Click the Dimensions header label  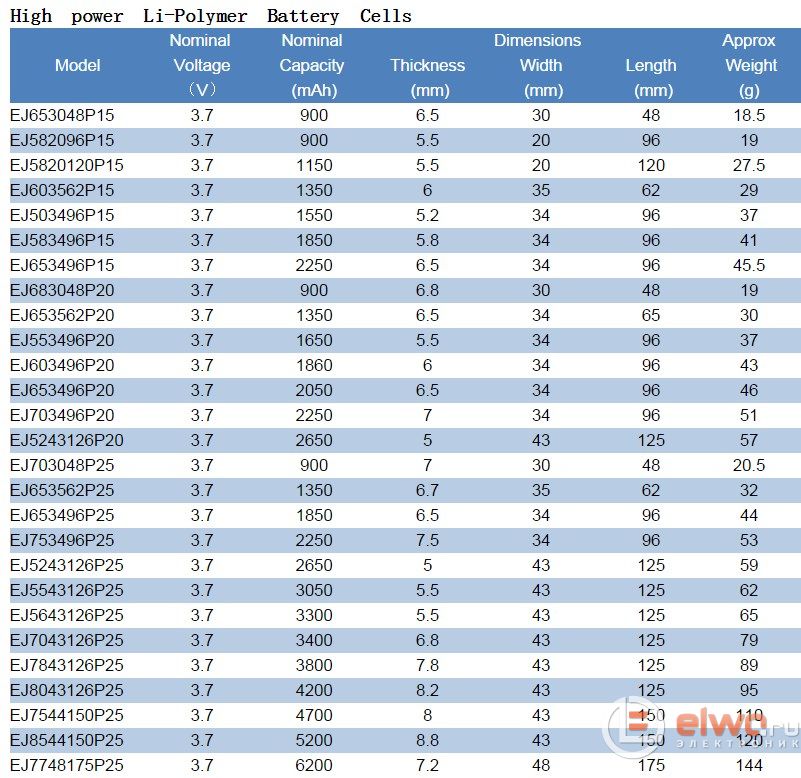coord(537,41)
